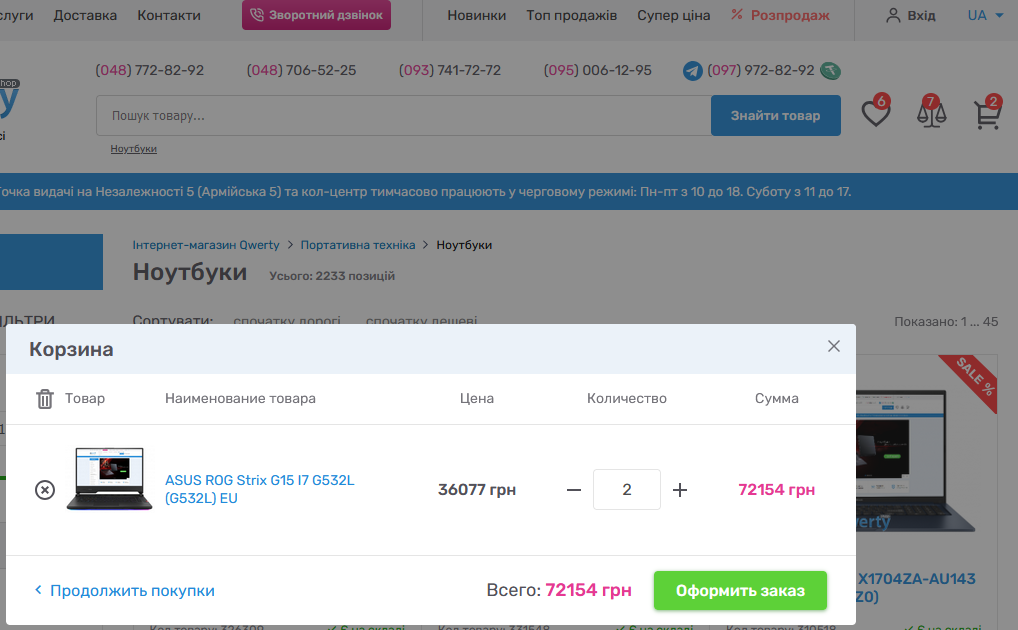
Task: Decrease quantity with minus button
Action: (x=574, y=490)
